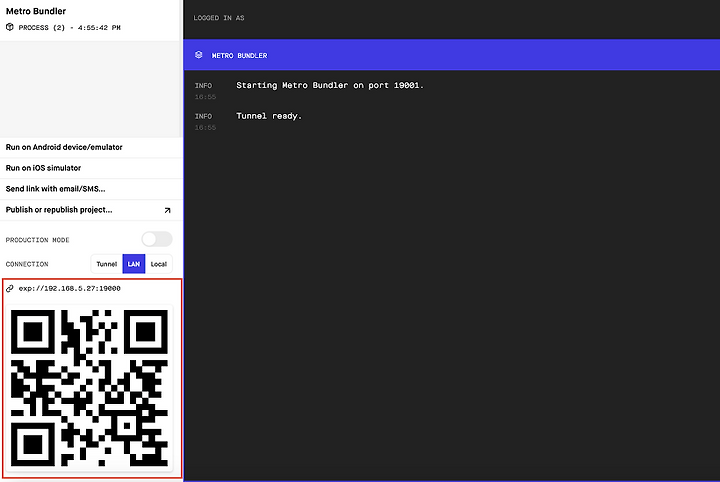Click the Starting Metro Bundler on port 19001 log line

pos(330,85)
